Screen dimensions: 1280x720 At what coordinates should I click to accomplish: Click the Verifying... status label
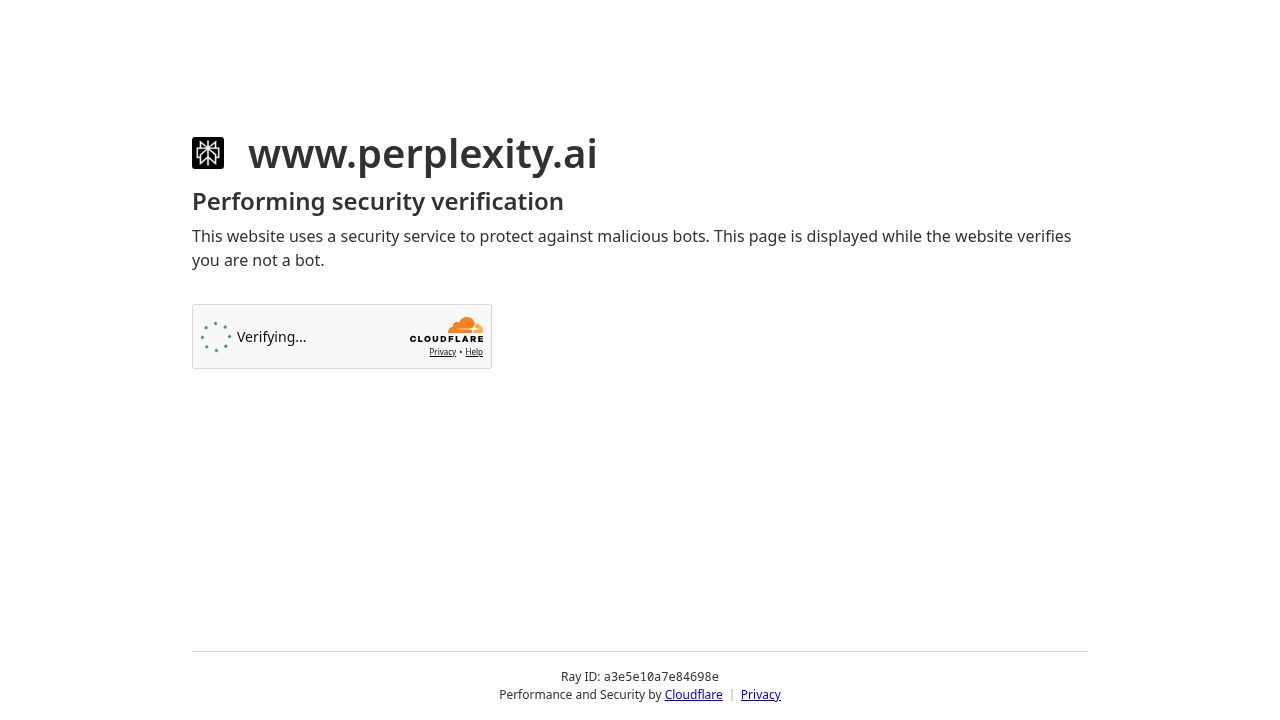tap(272, 337)
